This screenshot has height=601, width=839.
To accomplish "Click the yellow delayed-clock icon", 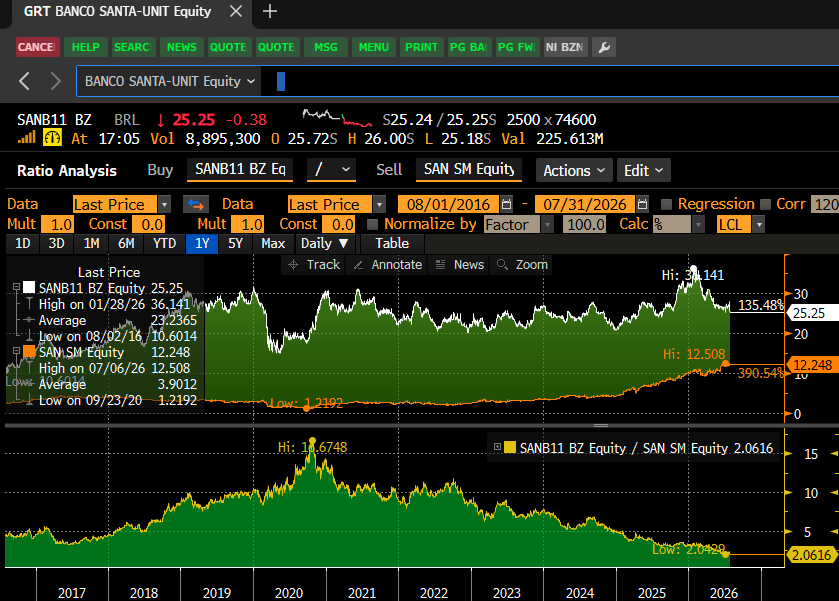I will point(52,138).
